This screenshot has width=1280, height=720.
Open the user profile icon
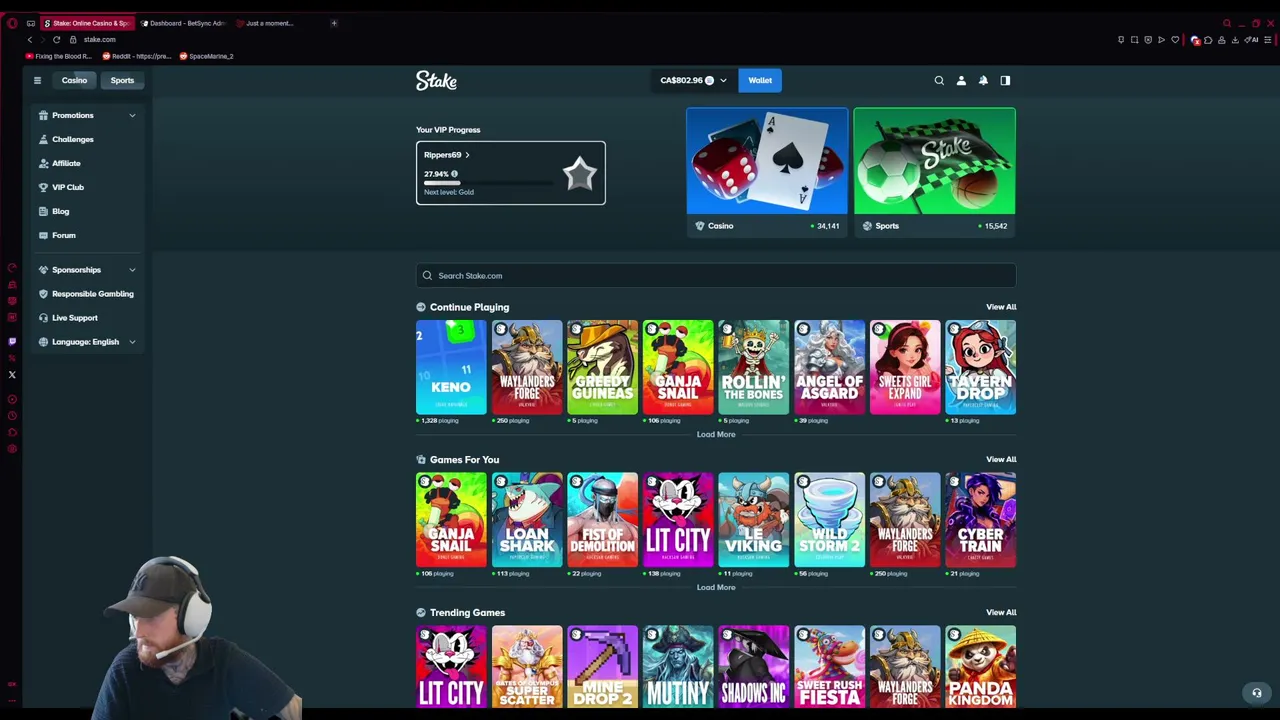coord(961,80)
